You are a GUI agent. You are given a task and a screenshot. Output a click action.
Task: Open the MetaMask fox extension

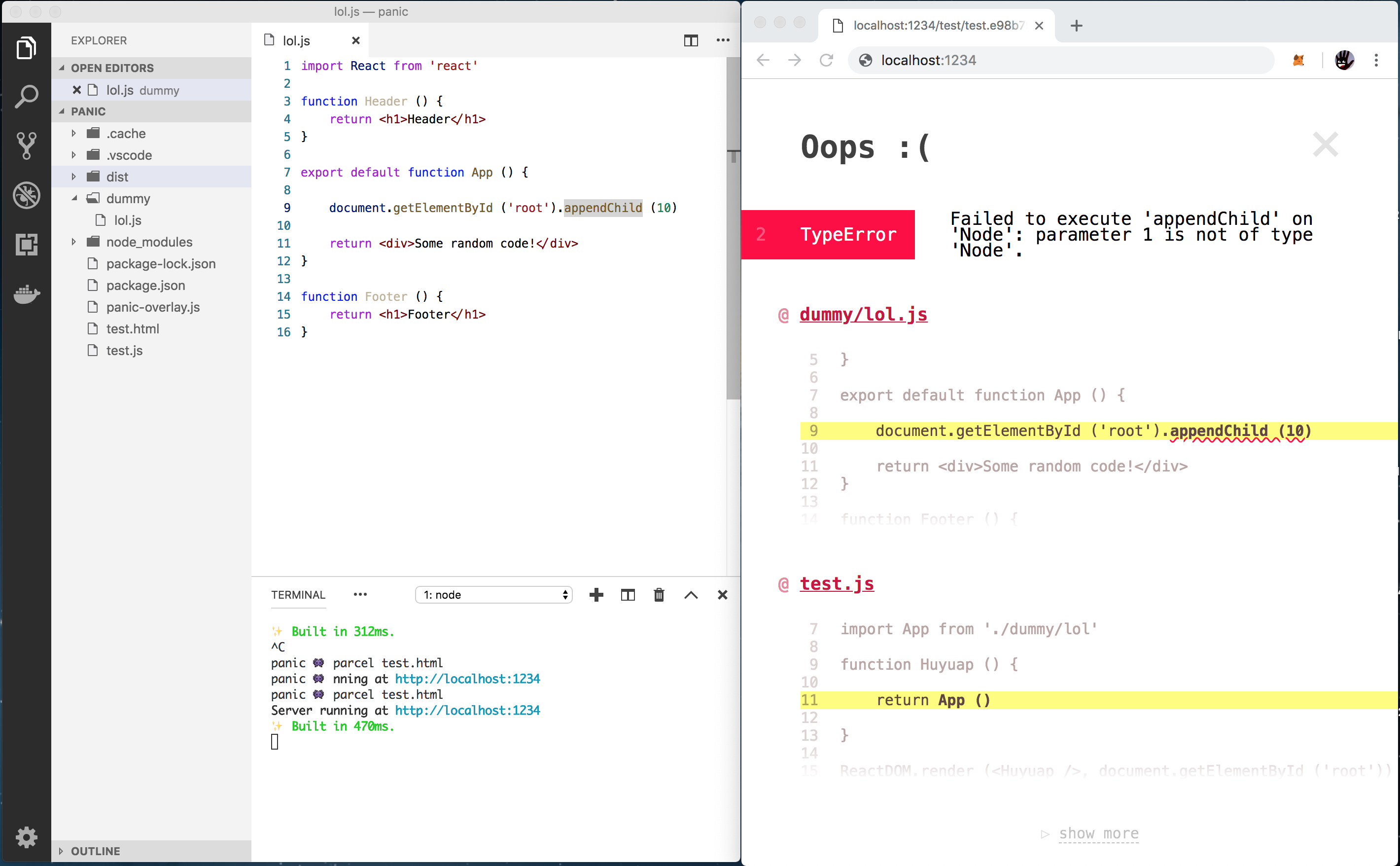click(x=1298, y=60)
